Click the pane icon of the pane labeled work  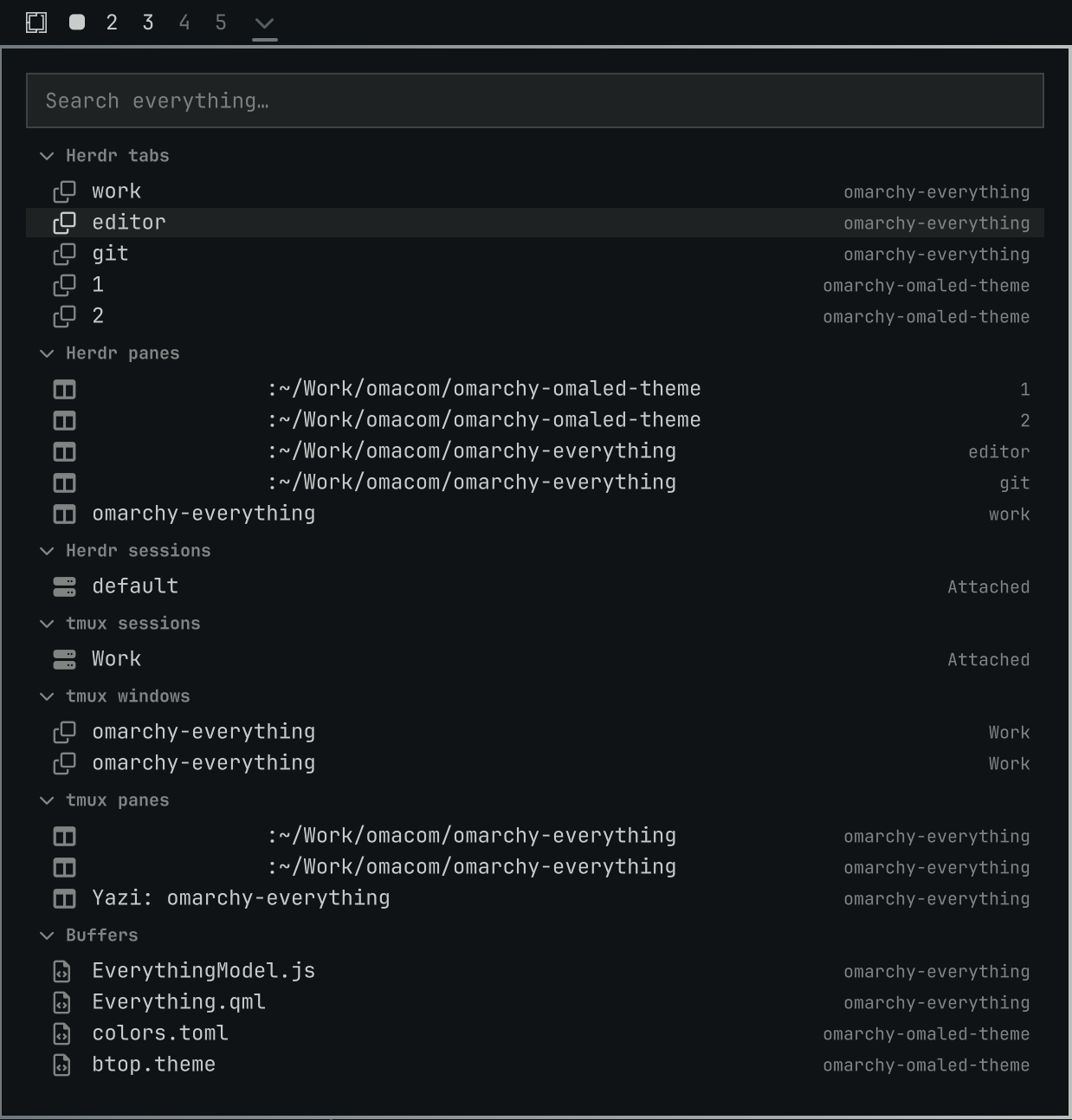65,515
